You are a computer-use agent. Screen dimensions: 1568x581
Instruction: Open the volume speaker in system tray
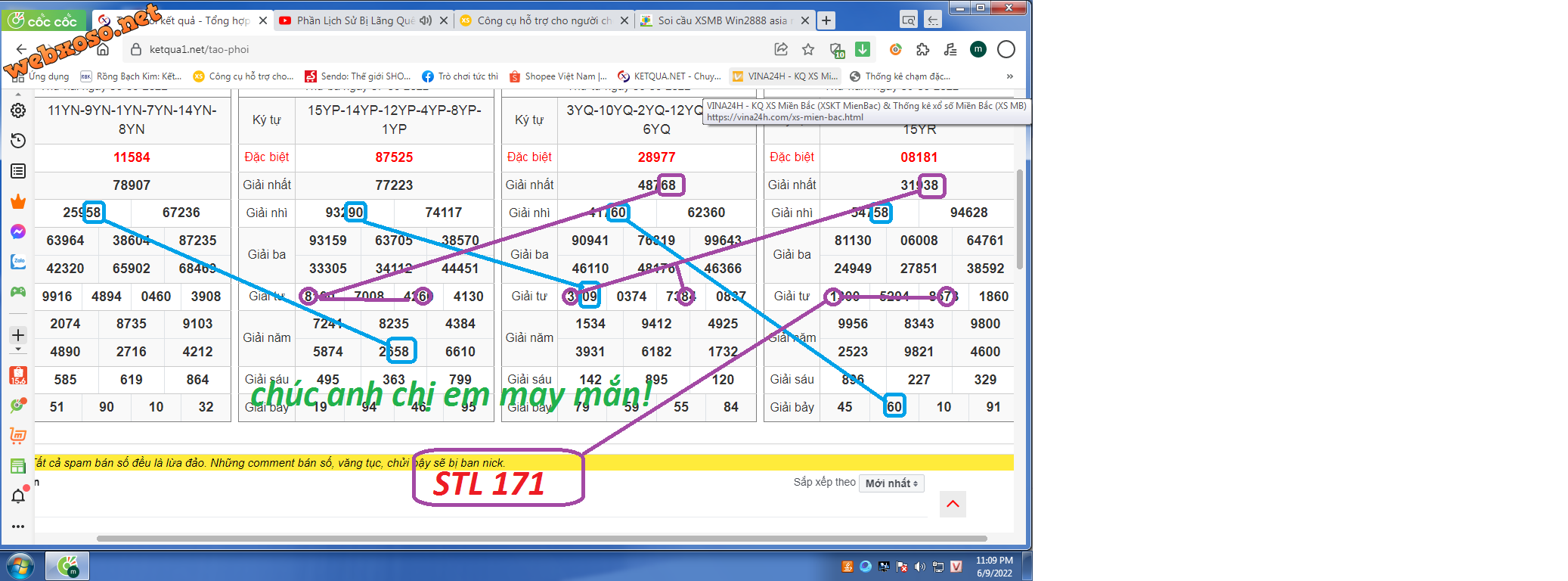(919, 567)
